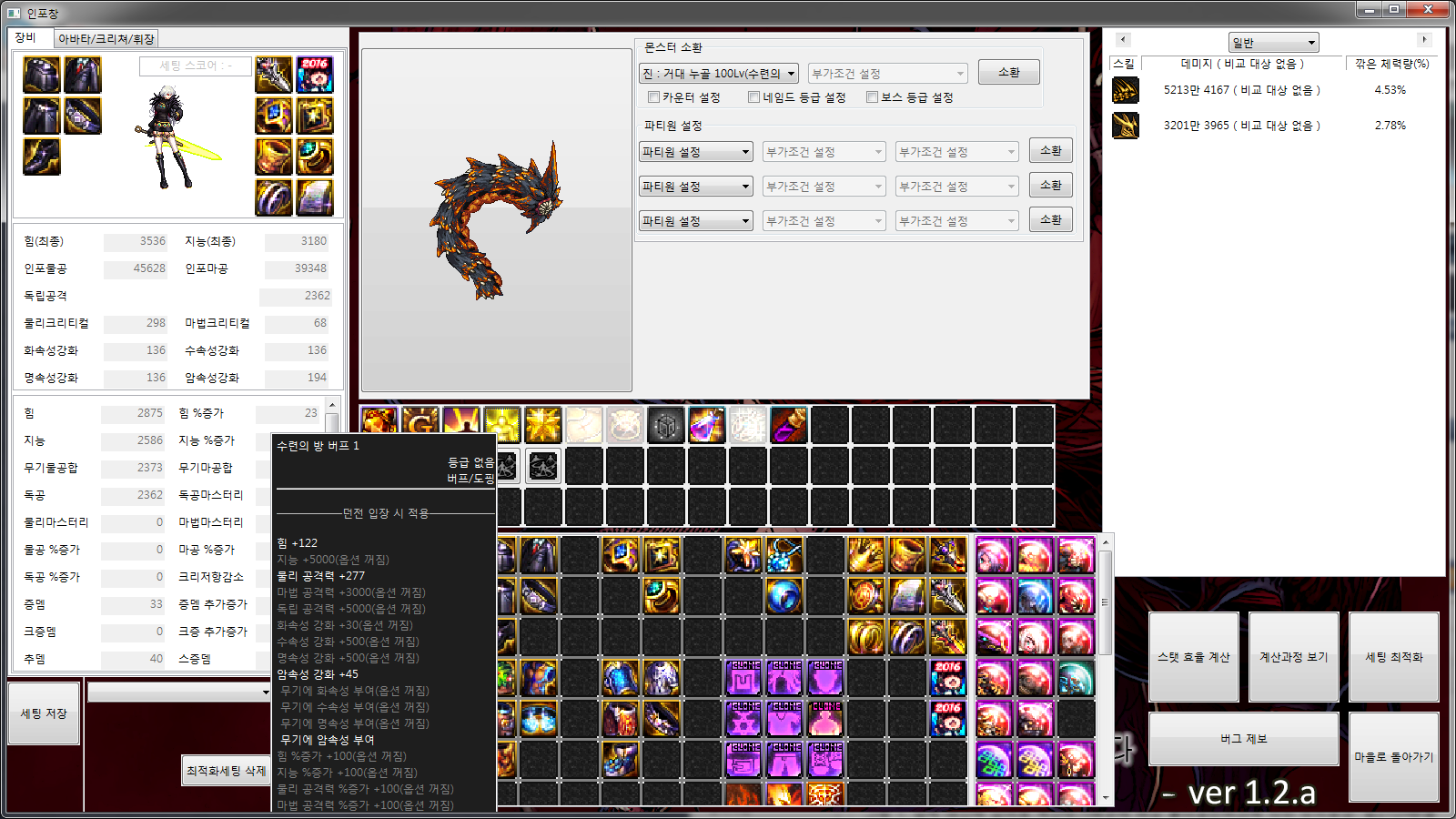Select the skill icon for 3201만 3965 damage
The image size is (1456, 819).
coord(1126,126)
